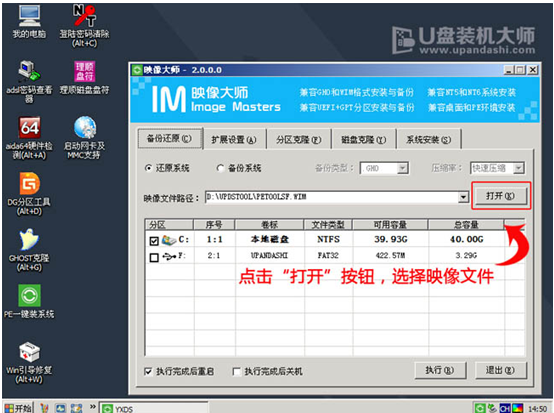Click the 可用容量 column header
Viewport: 554px width, 413px height.
(390, 225)
